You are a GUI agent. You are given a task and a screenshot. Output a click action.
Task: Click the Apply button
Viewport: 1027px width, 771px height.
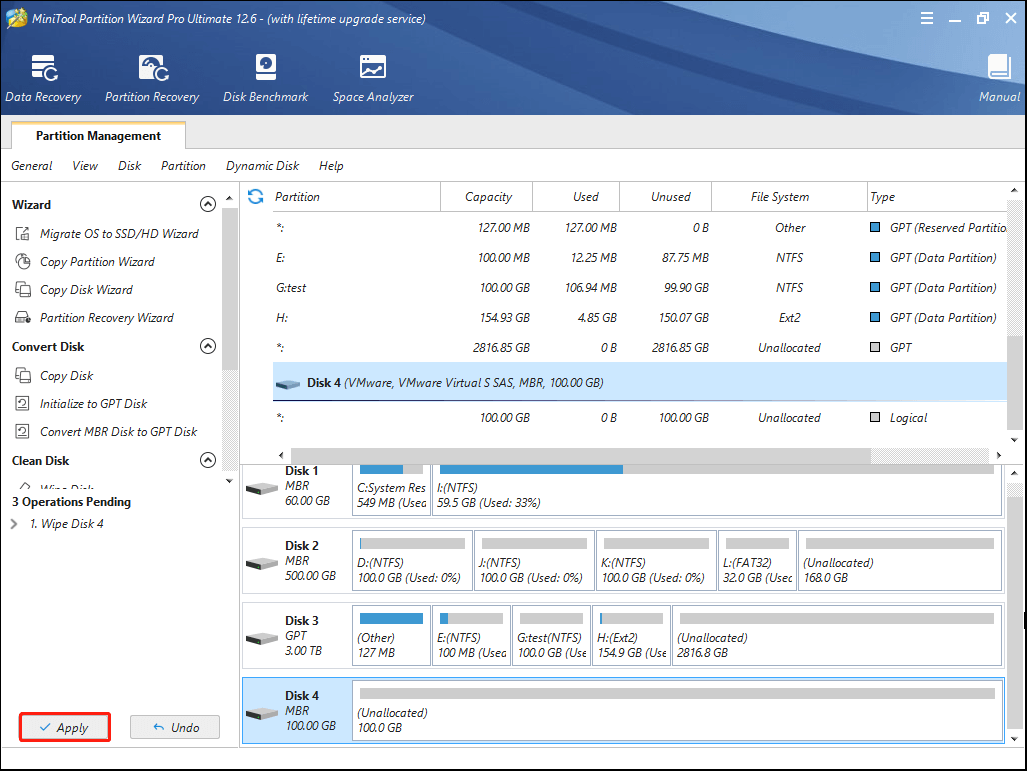tap(64, 727)
